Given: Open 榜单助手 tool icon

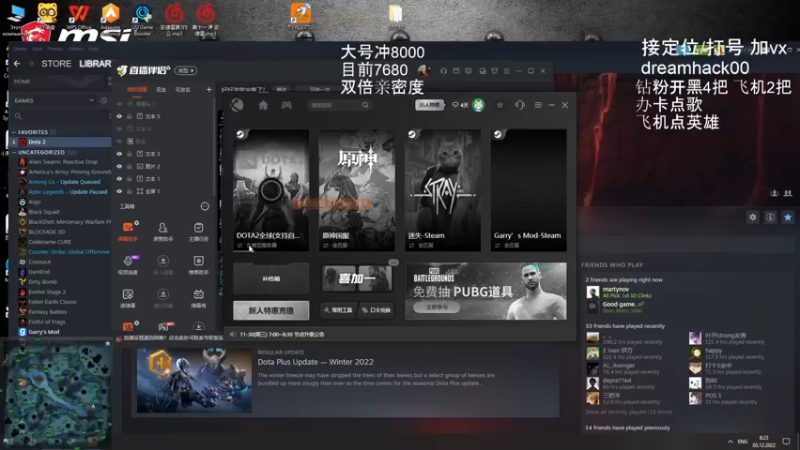Looking at the screenshot, I should [x=198, y=264].
